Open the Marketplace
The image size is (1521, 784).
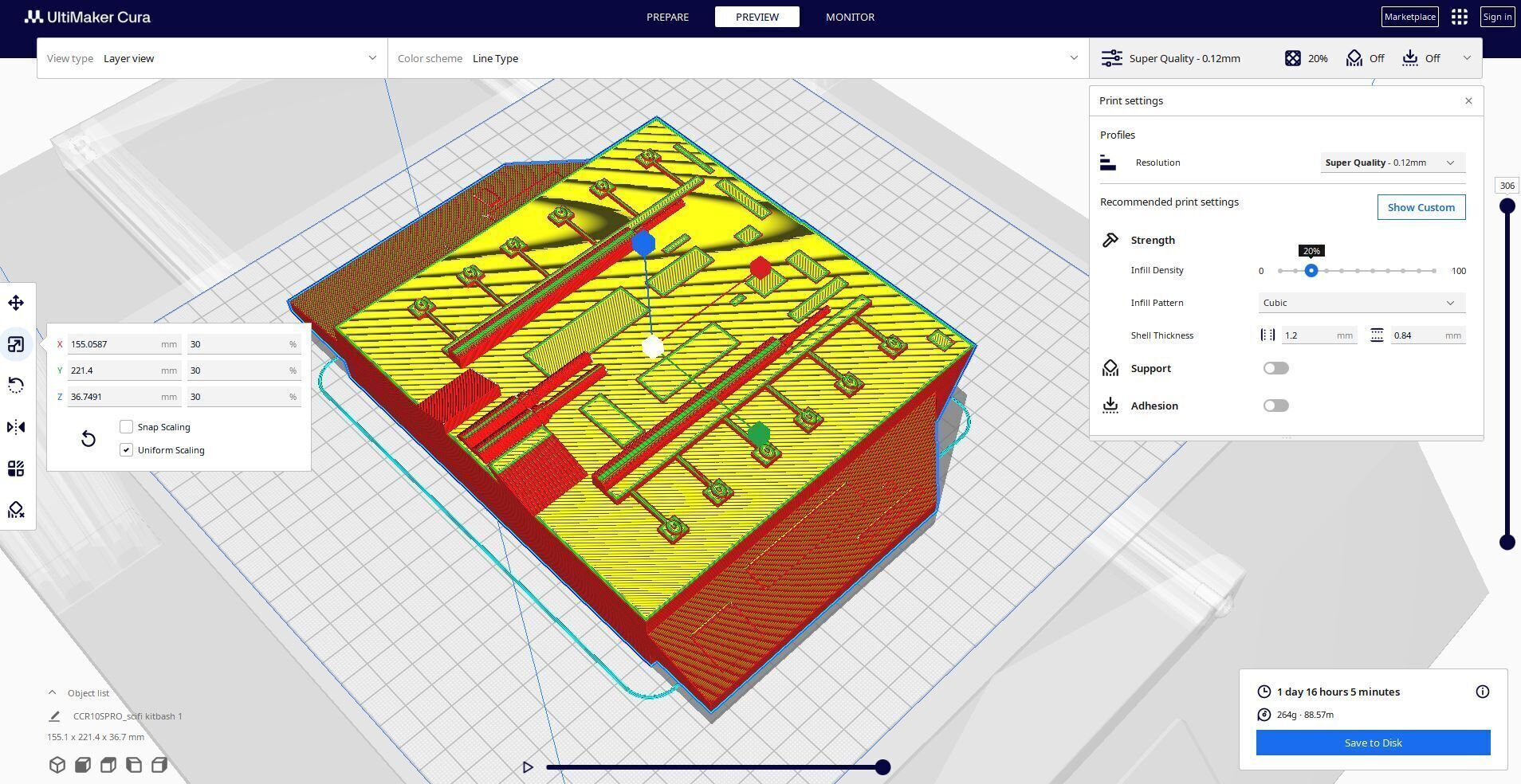tap(1410, 17)
